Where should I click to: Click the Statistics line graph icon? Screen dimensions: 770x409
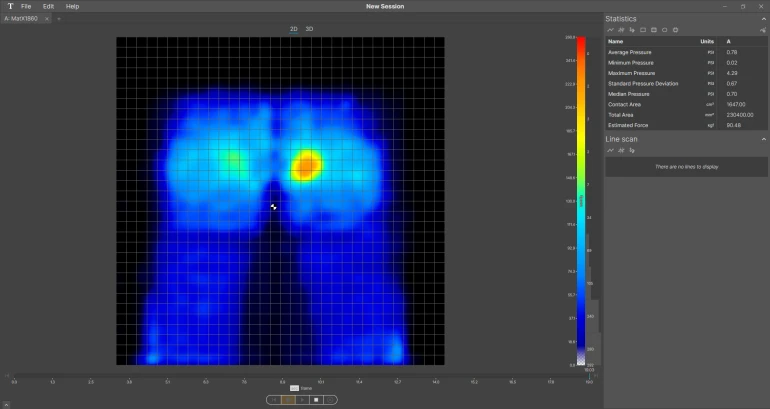coord(610,30)
